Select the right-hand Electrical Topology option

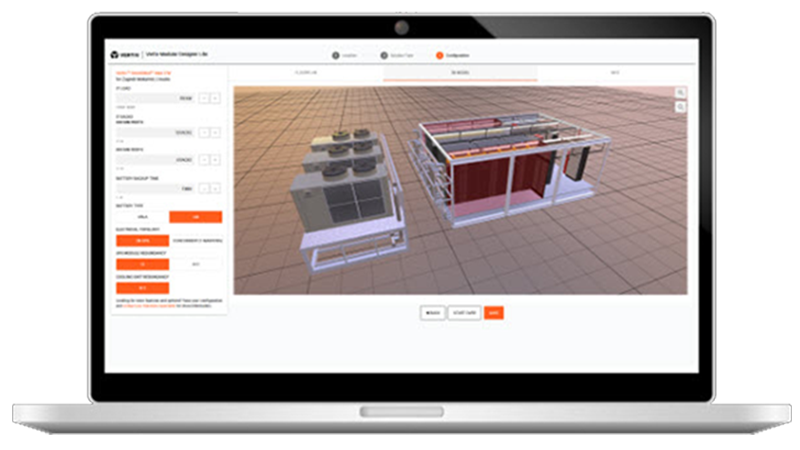pyautogui.click(x=196, y=240)
